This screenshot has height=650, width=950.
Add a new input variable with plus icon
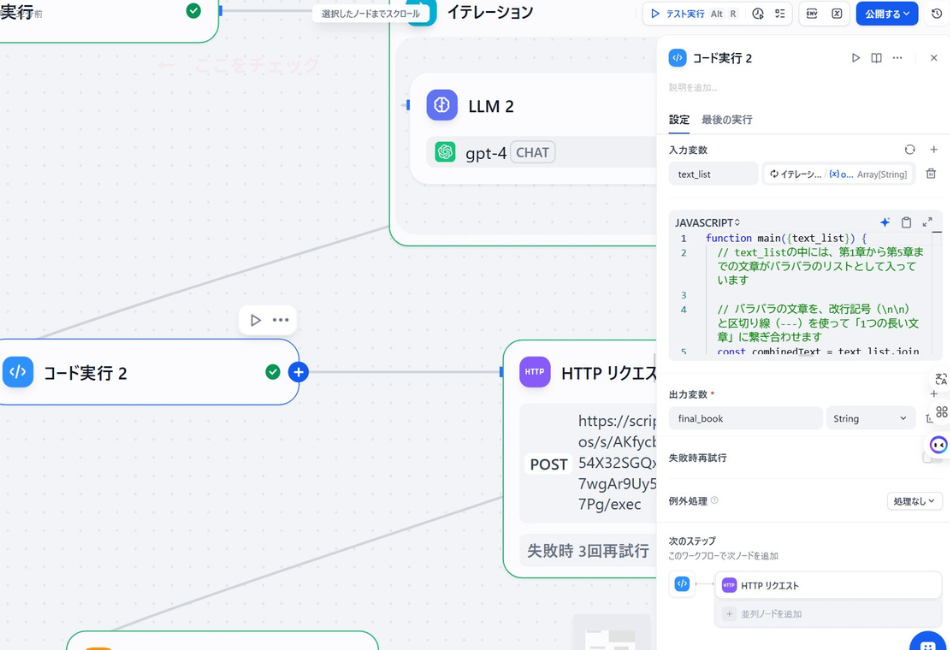(933, 150)
